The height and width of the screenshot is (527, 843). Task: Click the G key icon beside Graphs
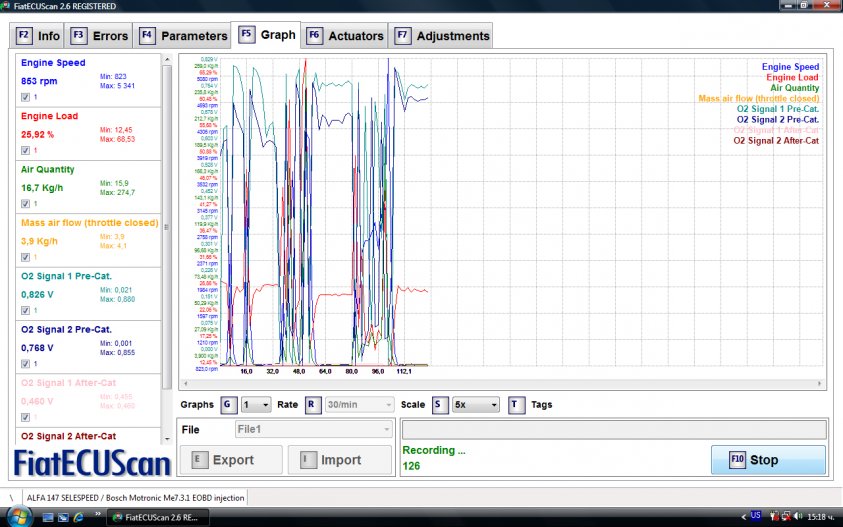click(x=227, y=404)
